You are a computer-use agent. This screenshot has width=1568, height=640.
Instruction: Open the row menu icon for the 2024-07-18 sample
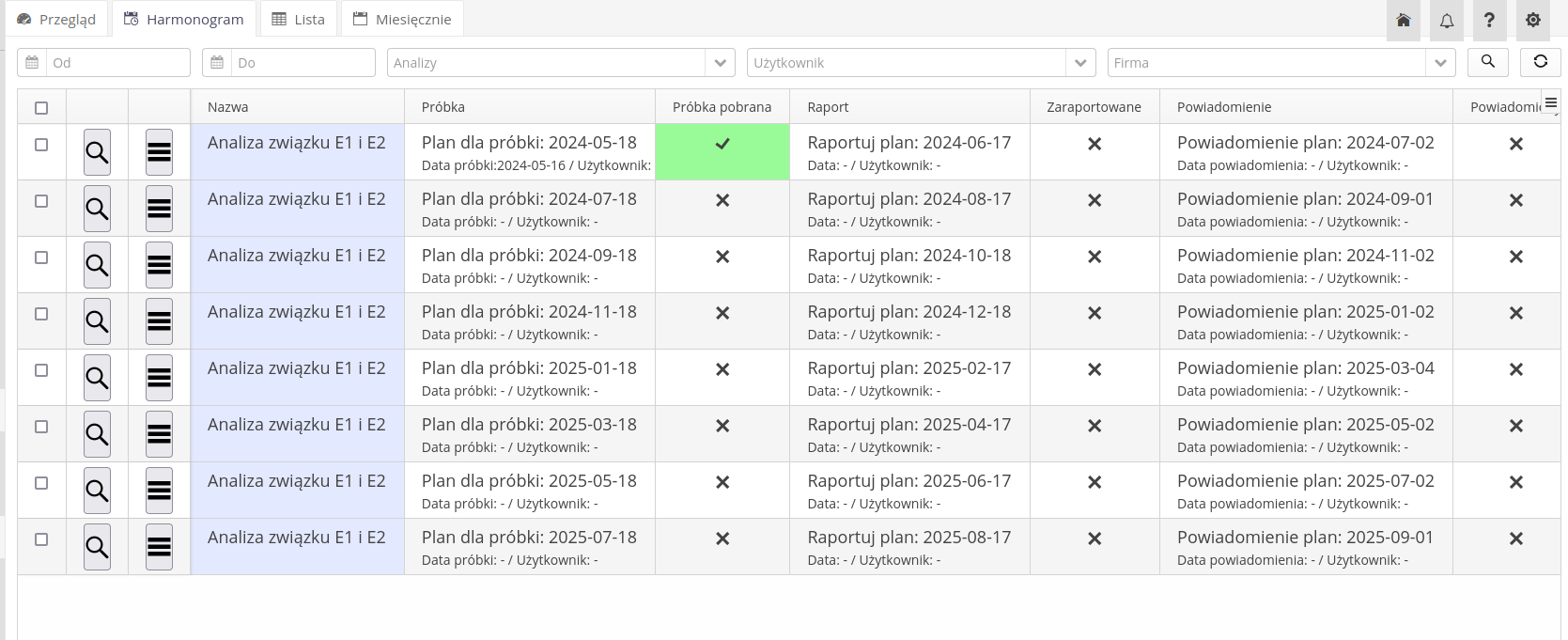pyautogui.click(x=159, y=209)
